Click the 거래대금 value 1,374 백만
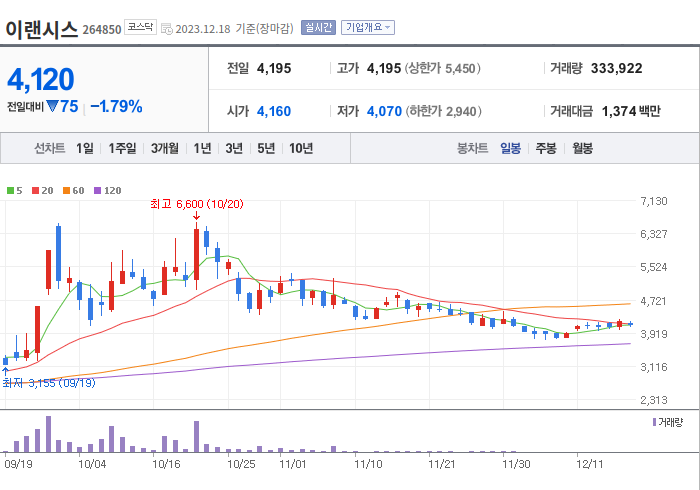 pos(631,111)
